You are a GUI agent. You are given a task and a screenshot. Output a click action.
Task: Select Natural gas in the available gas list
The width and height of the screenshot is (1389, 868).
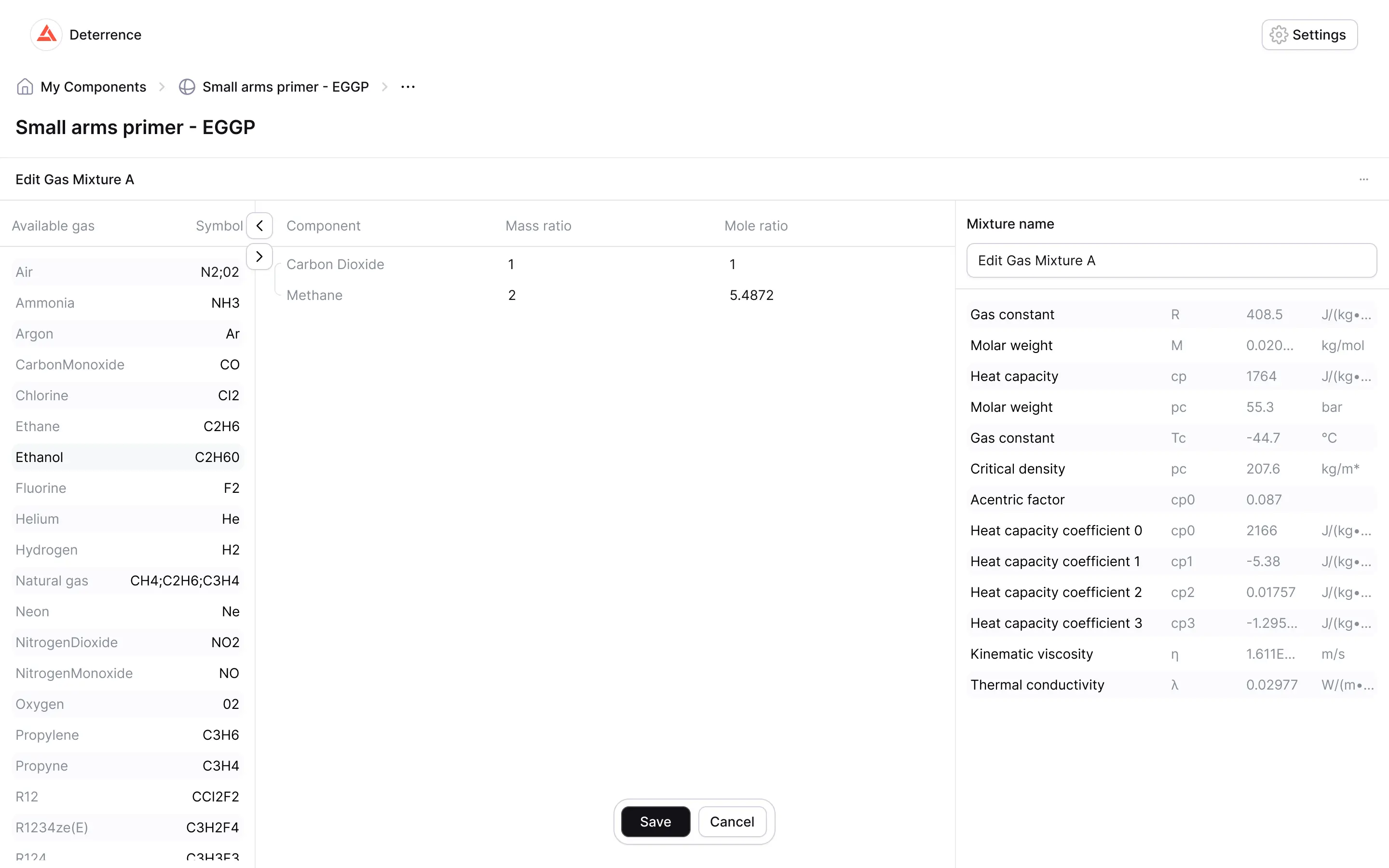127,581
